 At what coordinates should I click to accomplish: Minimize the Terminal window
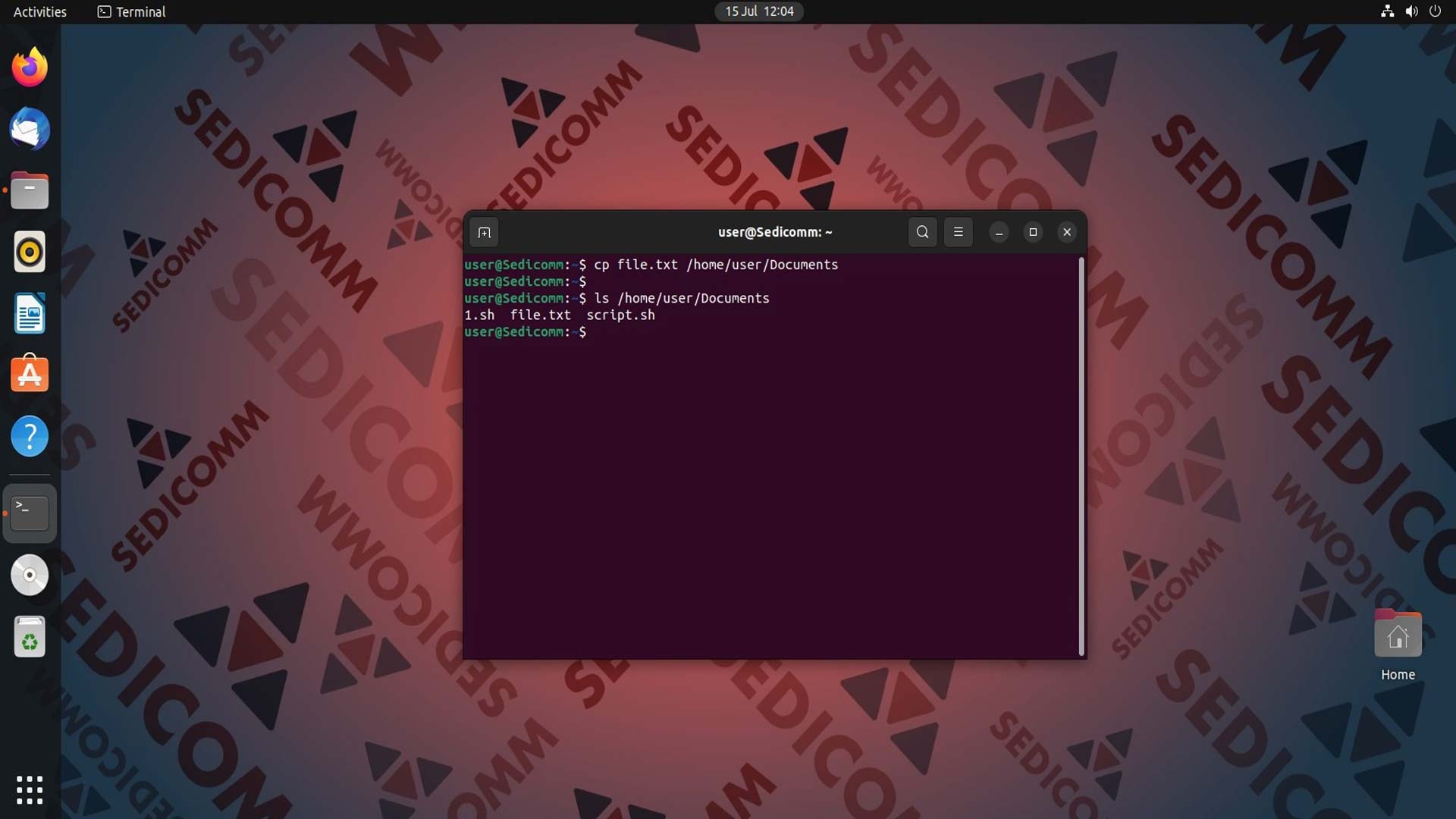[999, 232]
